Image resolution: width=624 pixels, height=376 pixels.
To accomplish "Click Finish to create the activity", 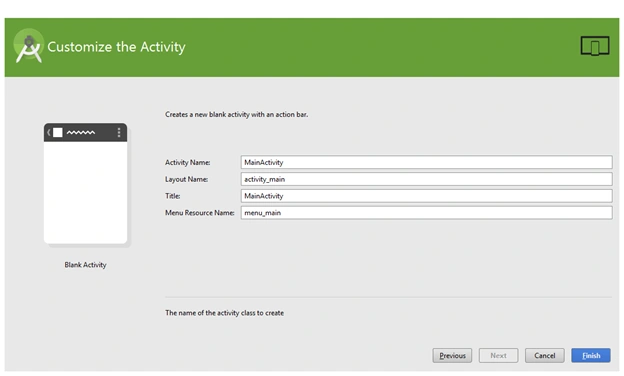I will point(591,355).
